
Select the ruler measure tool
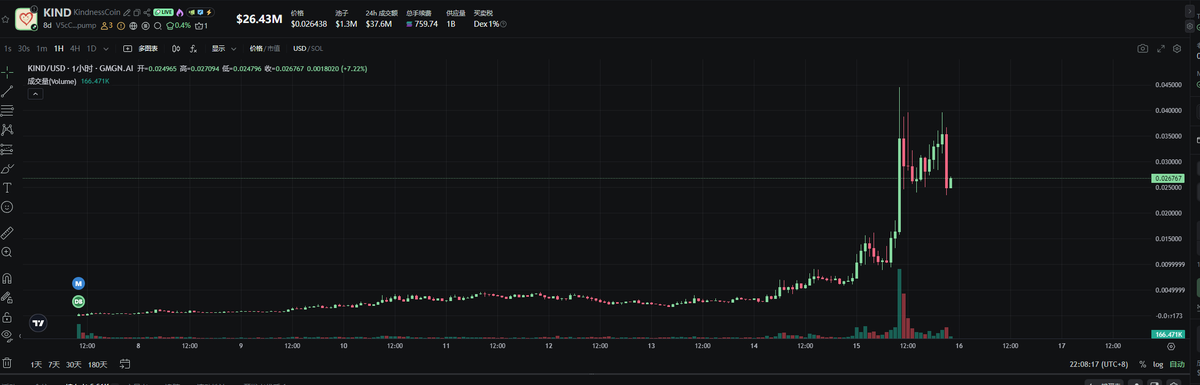(x=7, y=232)
